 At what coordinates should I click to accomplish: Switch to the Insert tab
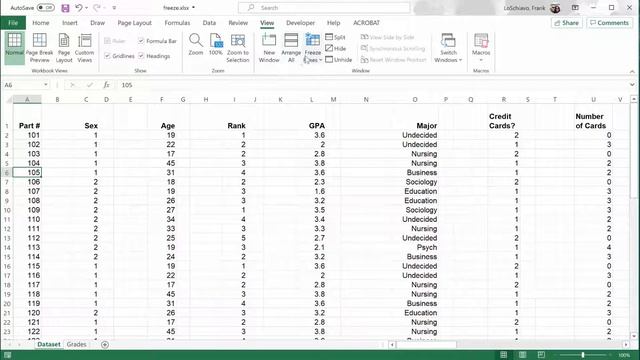coord(70,23)
